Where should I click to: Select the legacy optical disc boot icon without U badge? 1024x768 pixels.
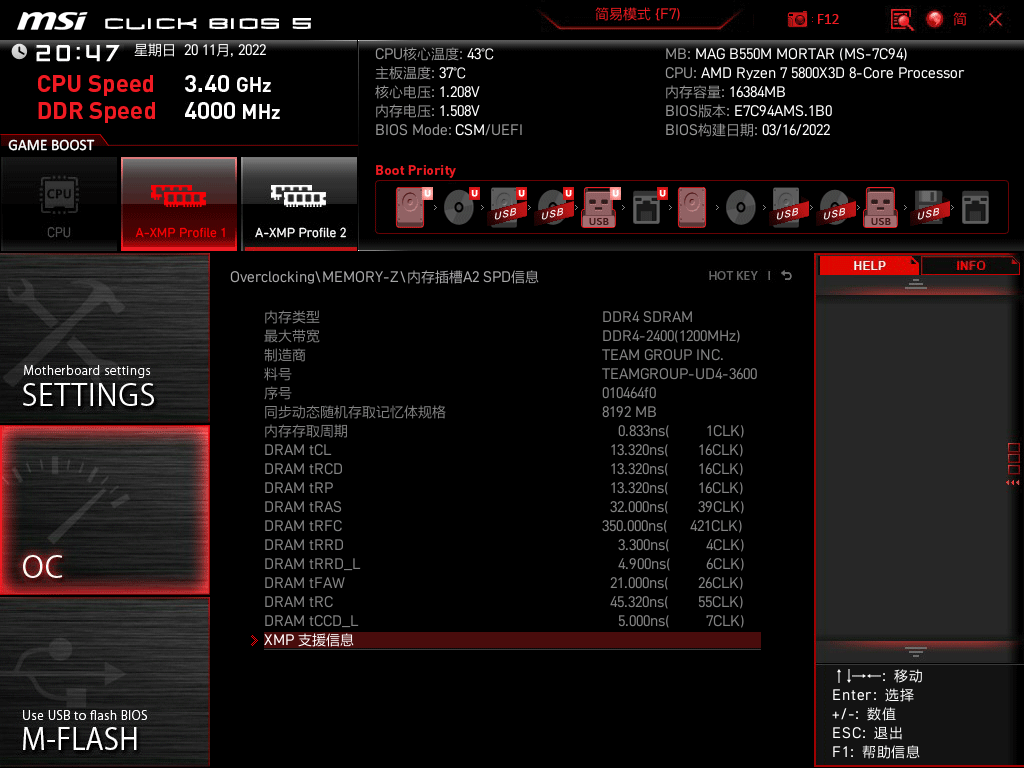click(x=741, y=207)
